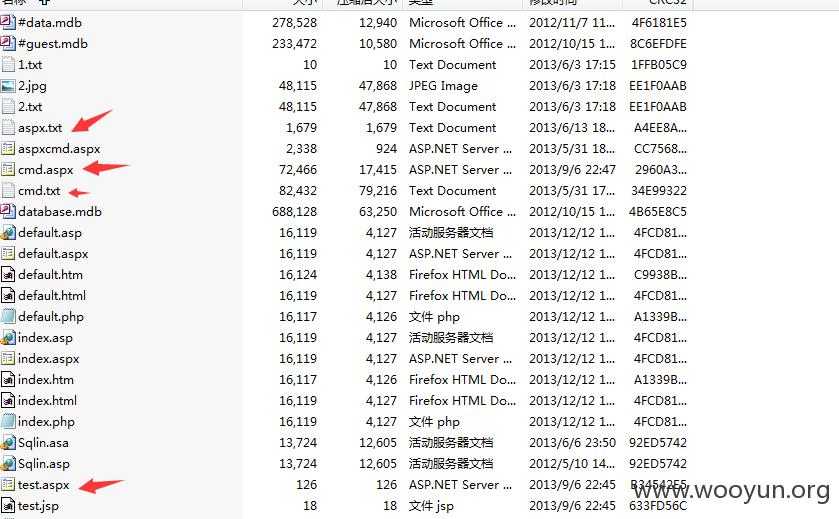
Task: Click CRC value 4F6181E5 of #data.mdb
Action: point(659,22)
